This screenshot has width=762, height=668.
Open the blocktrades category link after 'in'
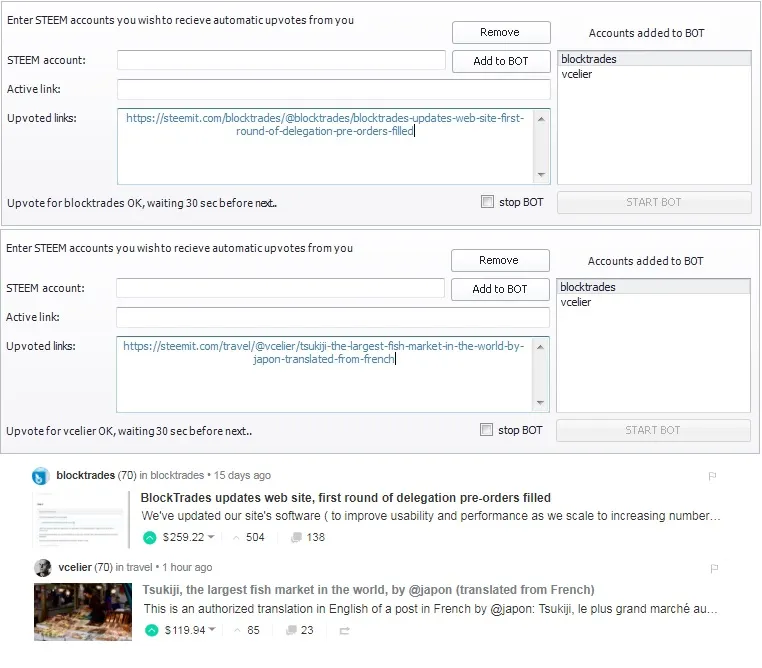click(177, 475)
